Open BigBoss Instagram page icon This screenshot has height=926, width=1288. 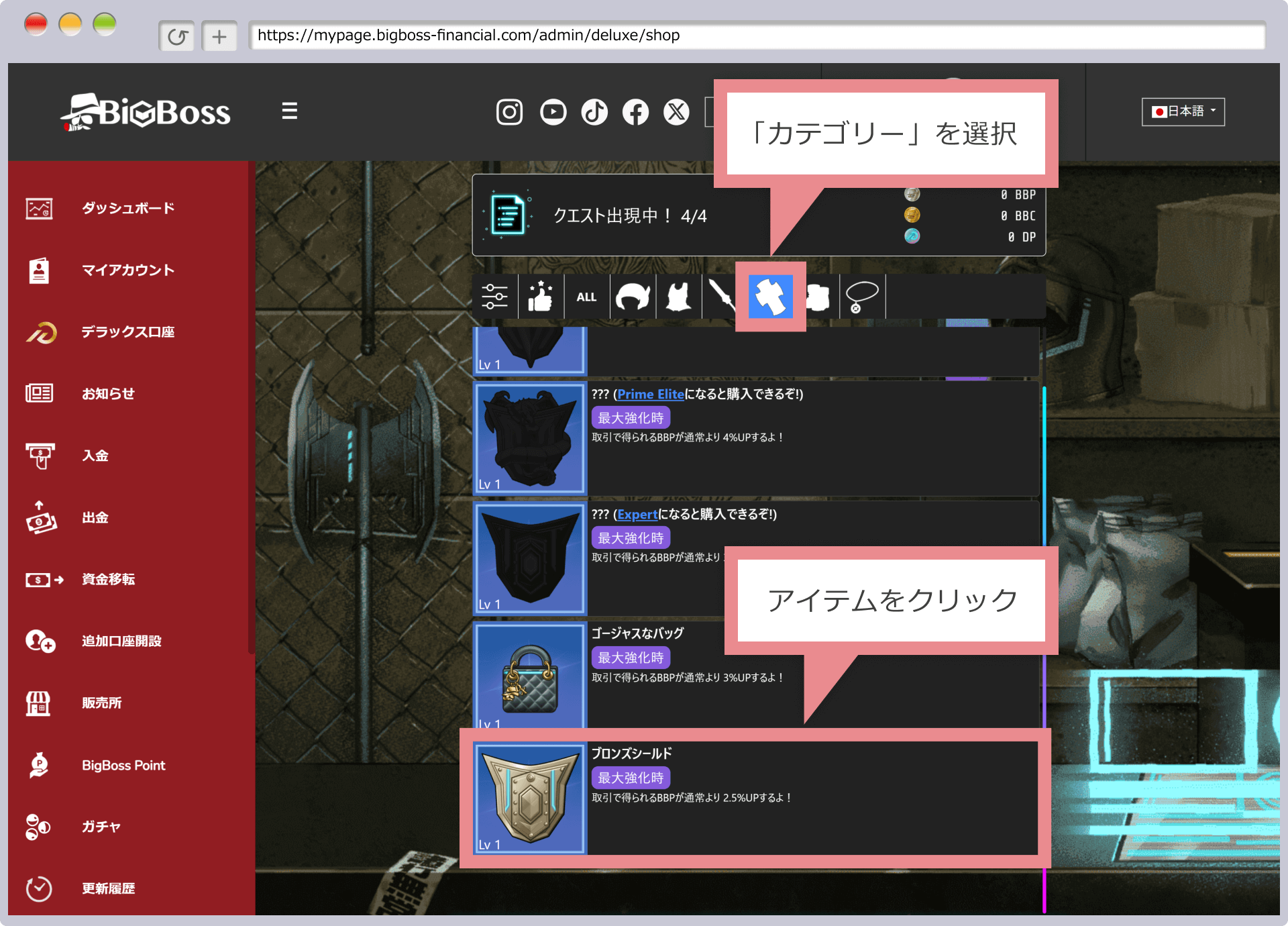(x=509, y=112)
